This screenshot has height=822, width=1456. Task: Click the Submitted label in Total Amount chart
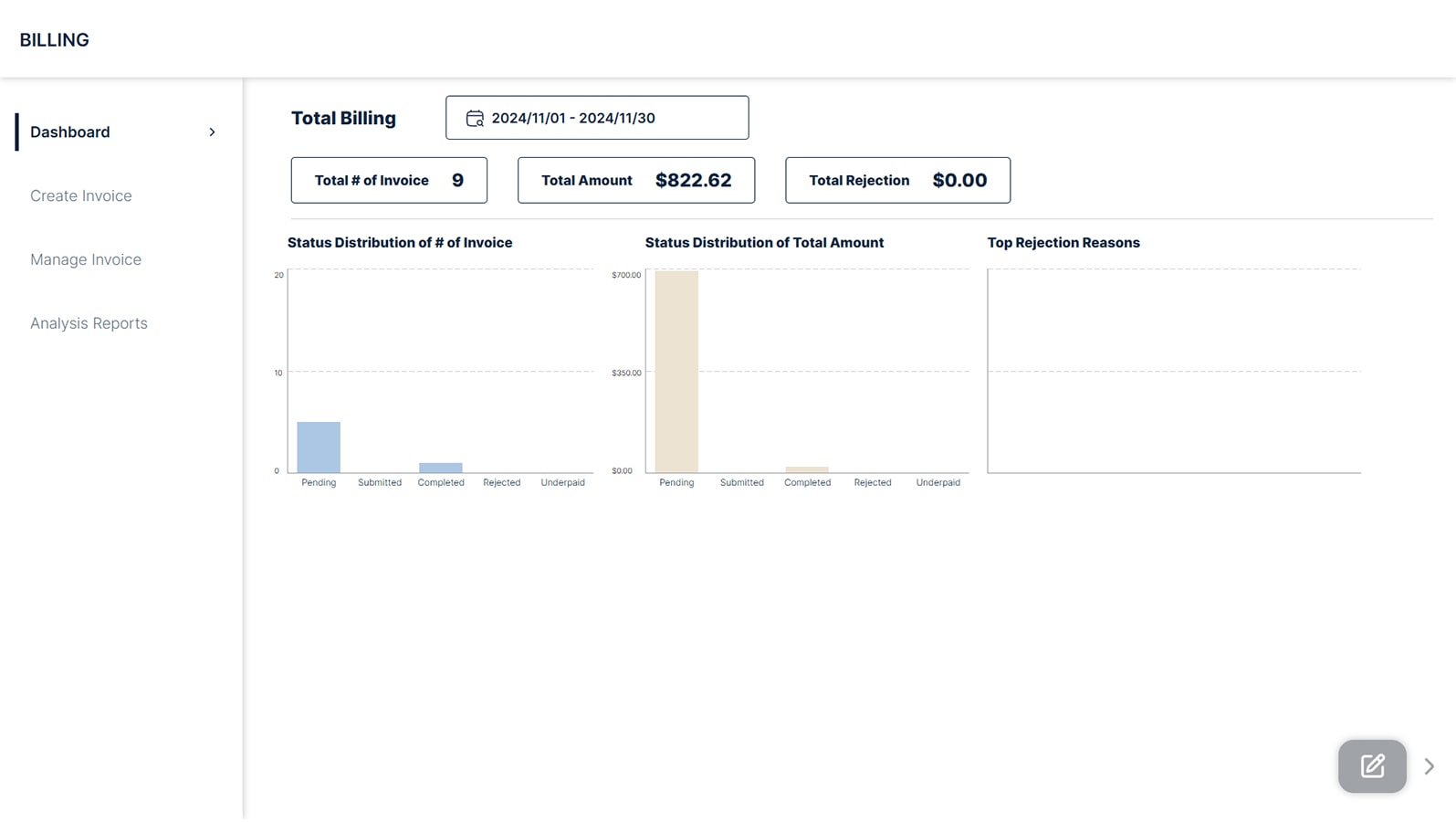(x=742, y=482)
